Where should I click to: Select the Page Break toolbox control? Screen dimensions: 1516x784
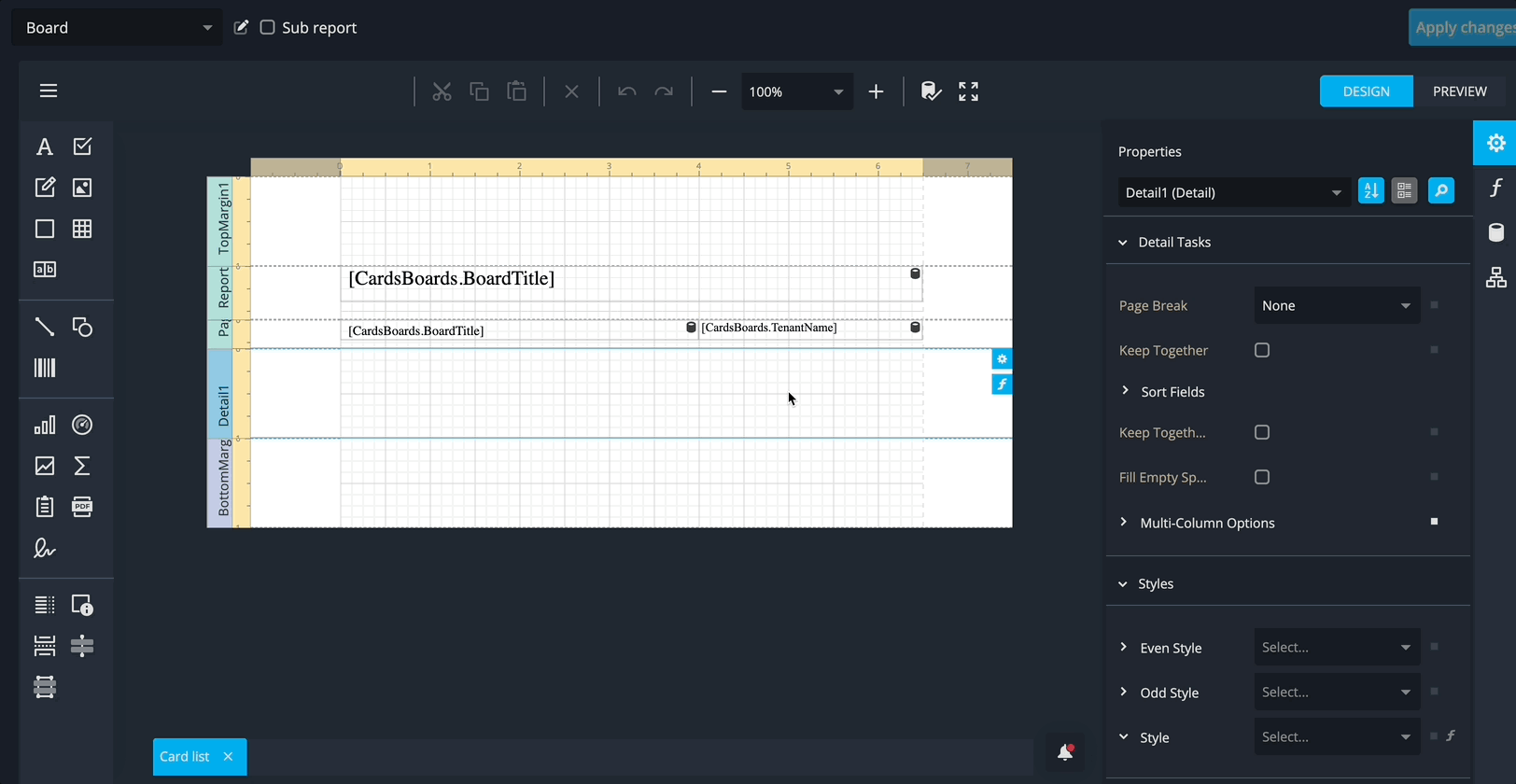click(45, 646)
